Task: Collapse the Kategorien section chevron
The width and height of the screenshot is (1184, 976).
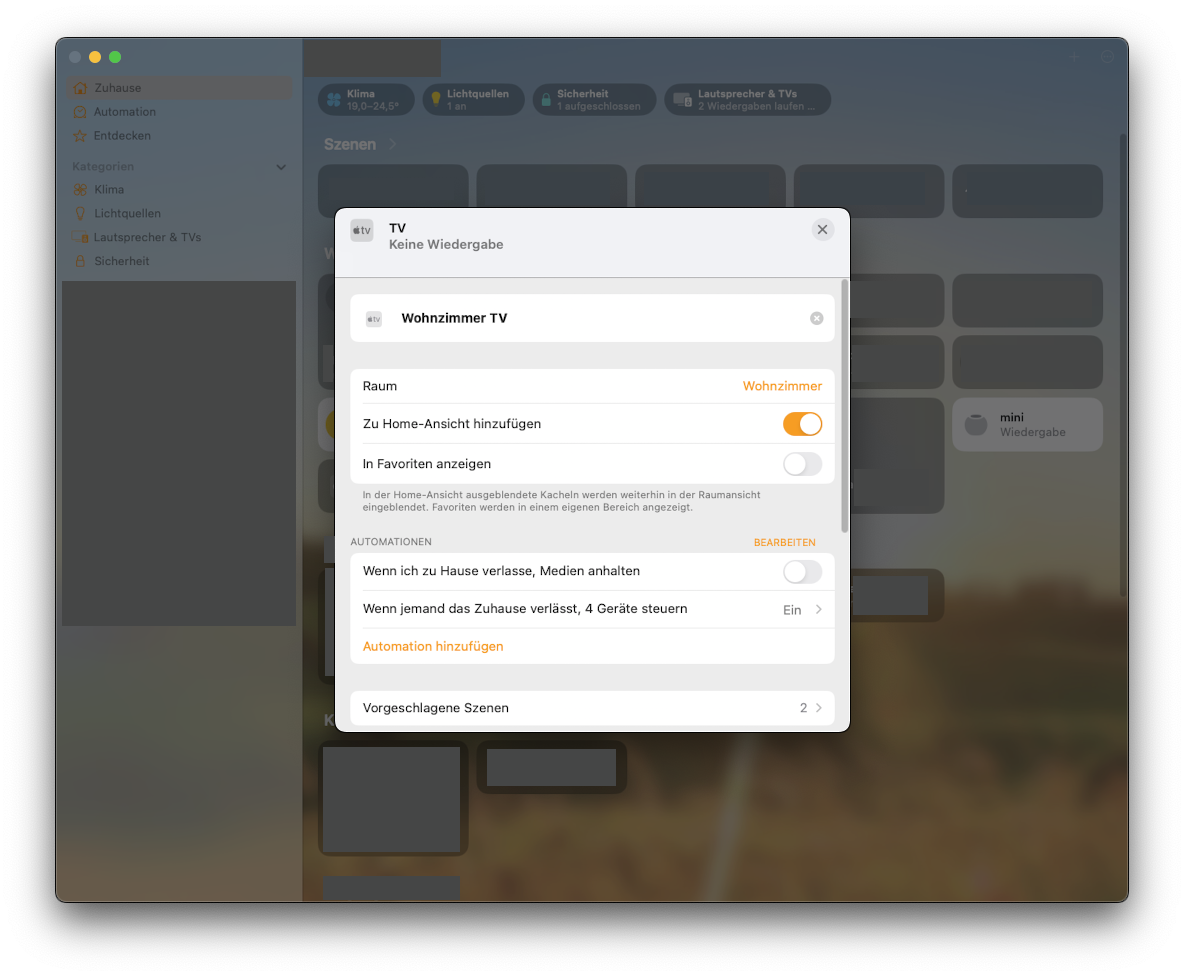Action: point(281,167)
